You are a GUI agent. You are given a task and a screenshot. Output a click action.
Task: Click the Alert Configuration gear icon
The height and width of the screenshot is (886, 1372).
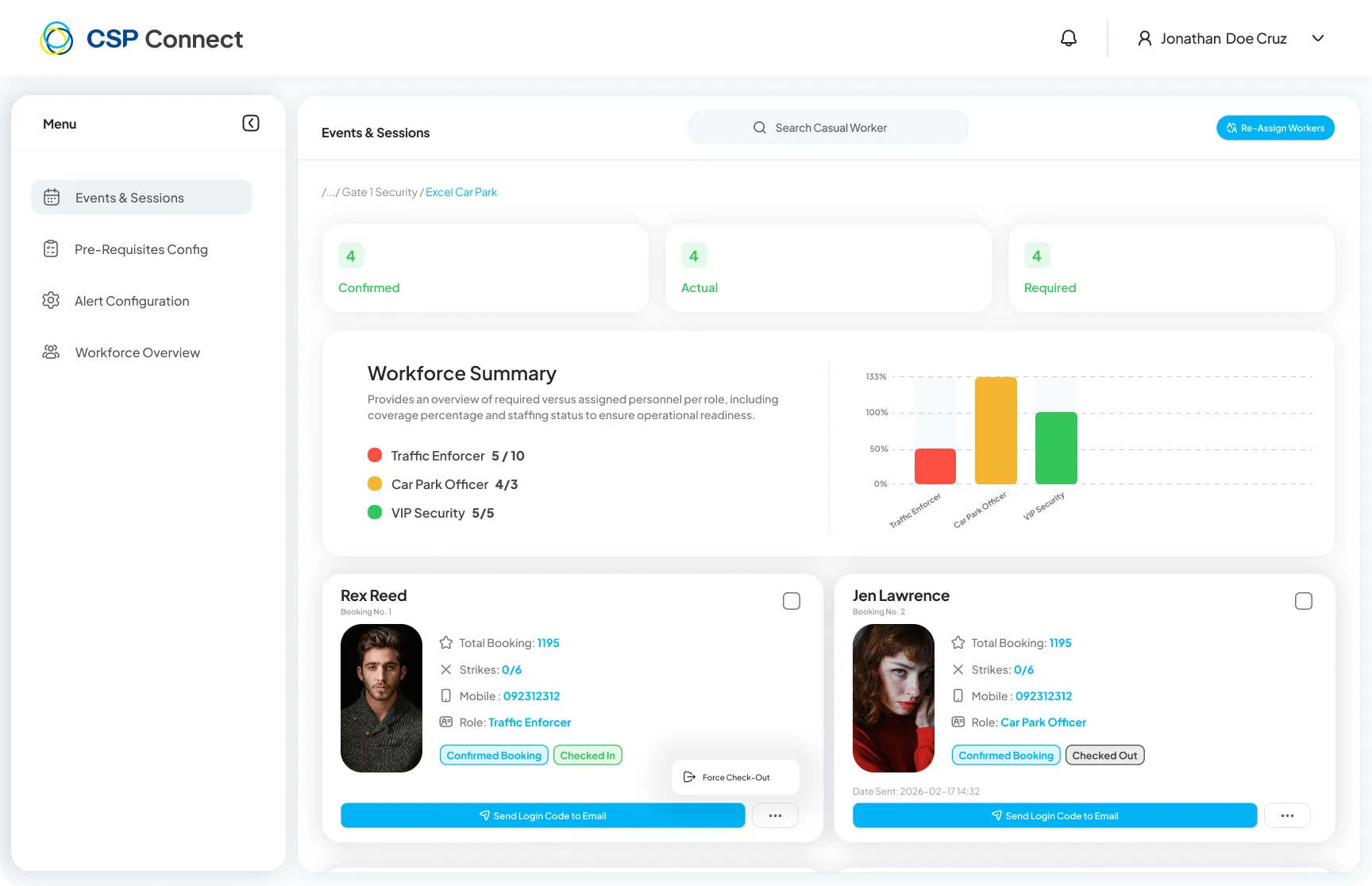(x=51, y=300)
